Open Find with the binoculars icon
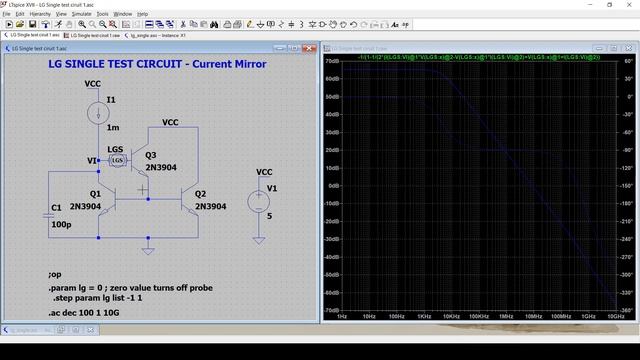640x360 pixels. pyautogui.click(x=214, y=24)
